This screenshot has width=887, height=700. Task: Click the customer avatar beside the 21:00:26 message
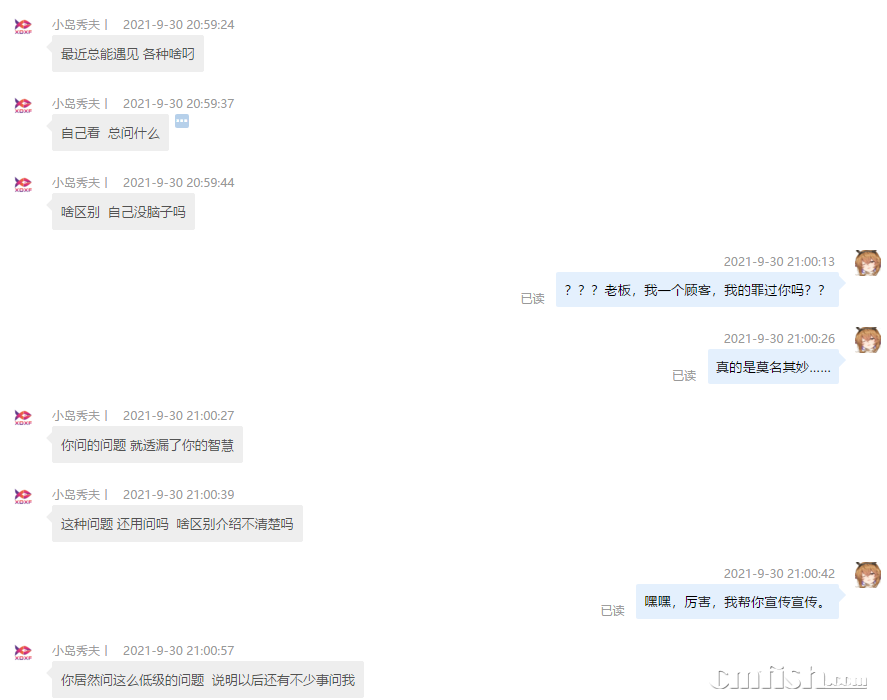(867, 340)
